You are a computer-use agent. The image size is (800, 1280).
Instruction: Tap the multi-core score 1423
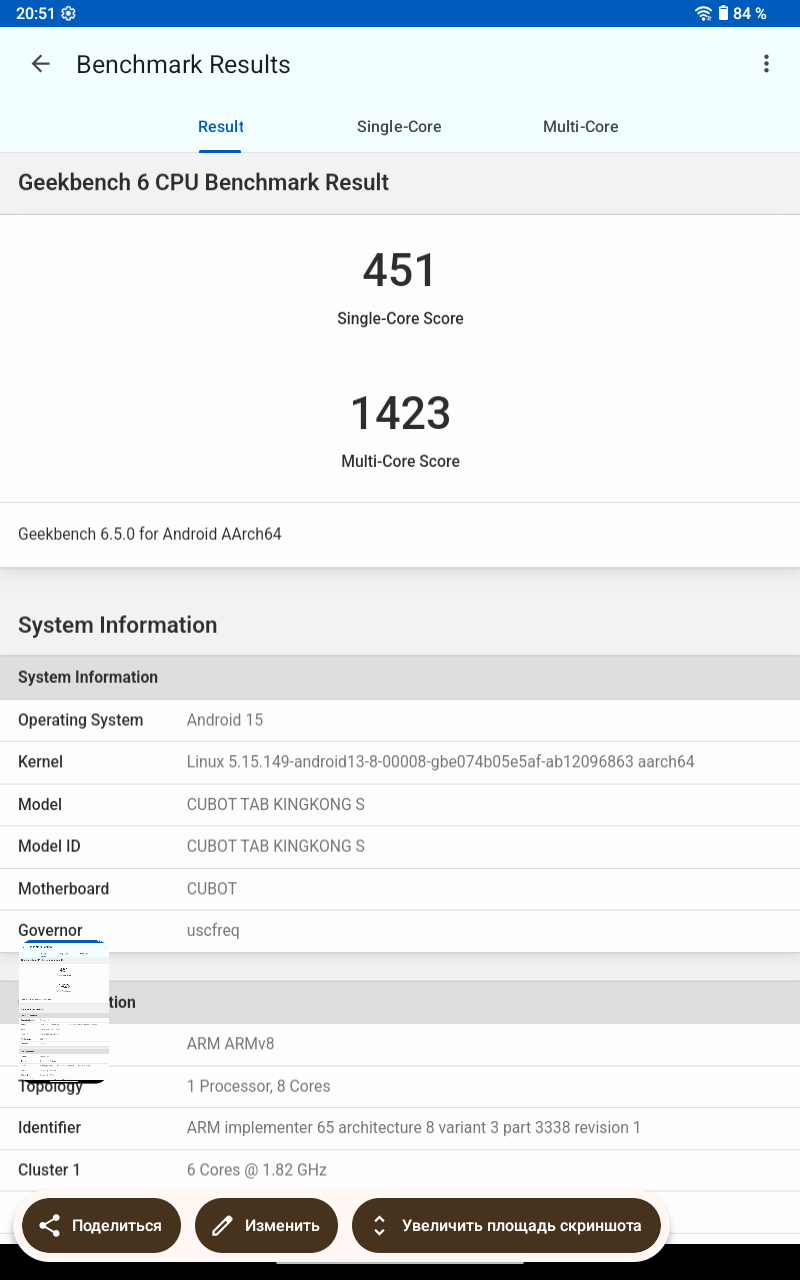(400, 413)
